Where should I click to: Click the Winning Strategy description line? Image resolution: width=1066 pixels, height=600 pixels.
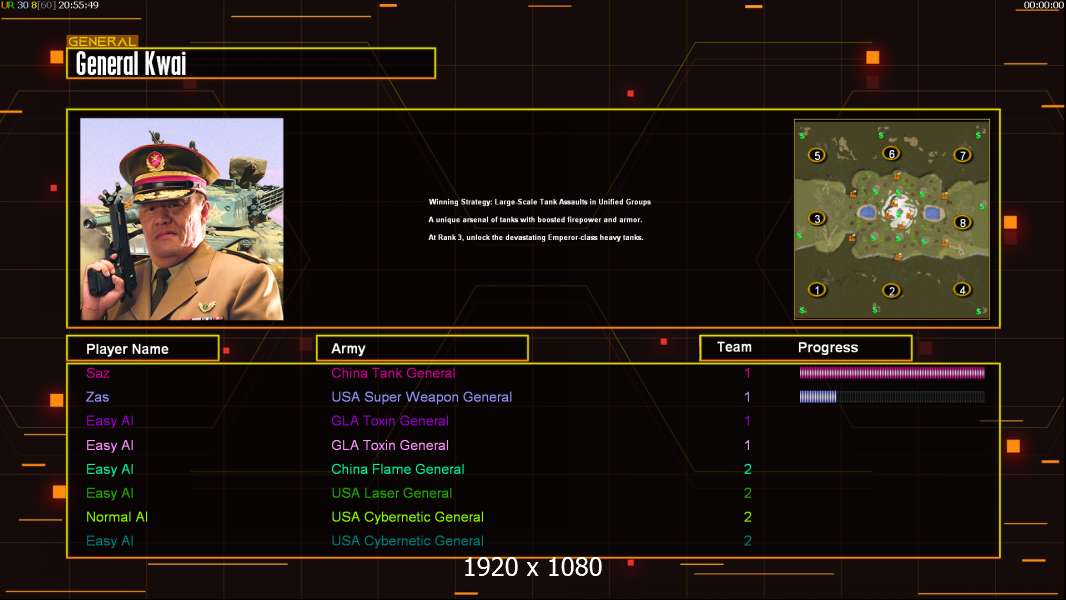539,202
